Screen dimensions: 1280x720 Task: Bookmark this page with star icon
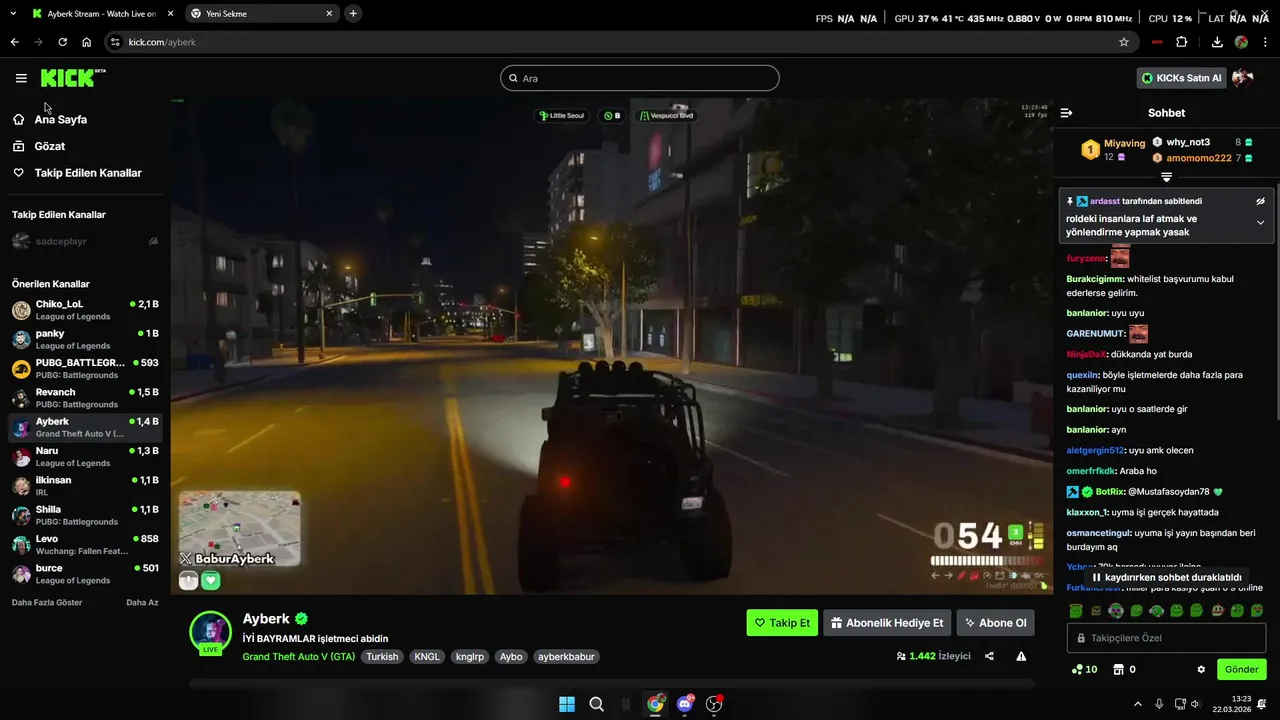[x=1124, y=42]
